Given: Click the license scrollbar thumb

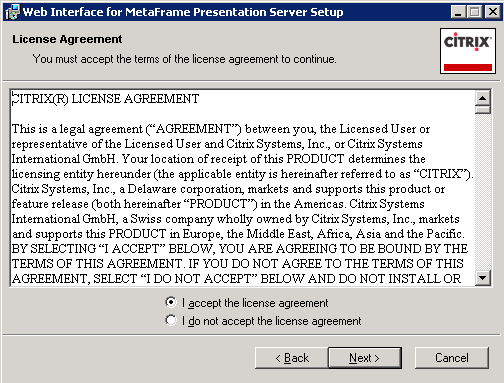Looking at the screenshot, I should coord(483,110).
